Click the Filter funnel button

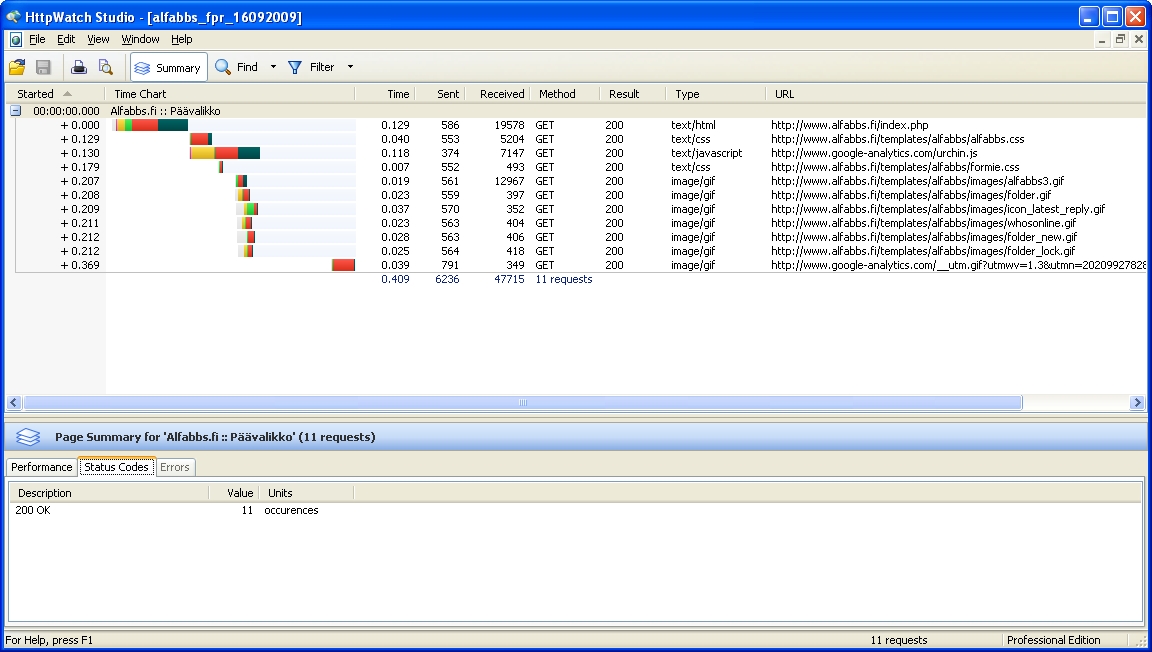tap(311, 67)
